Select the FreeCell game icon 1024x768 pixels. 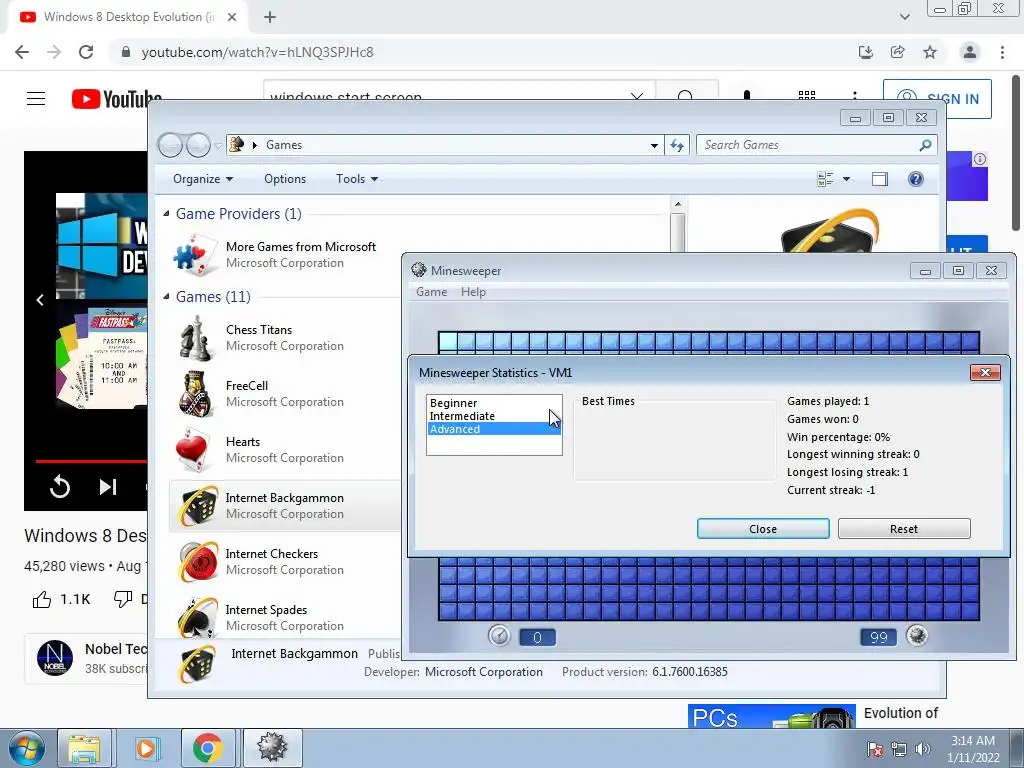tap(195, 394)
